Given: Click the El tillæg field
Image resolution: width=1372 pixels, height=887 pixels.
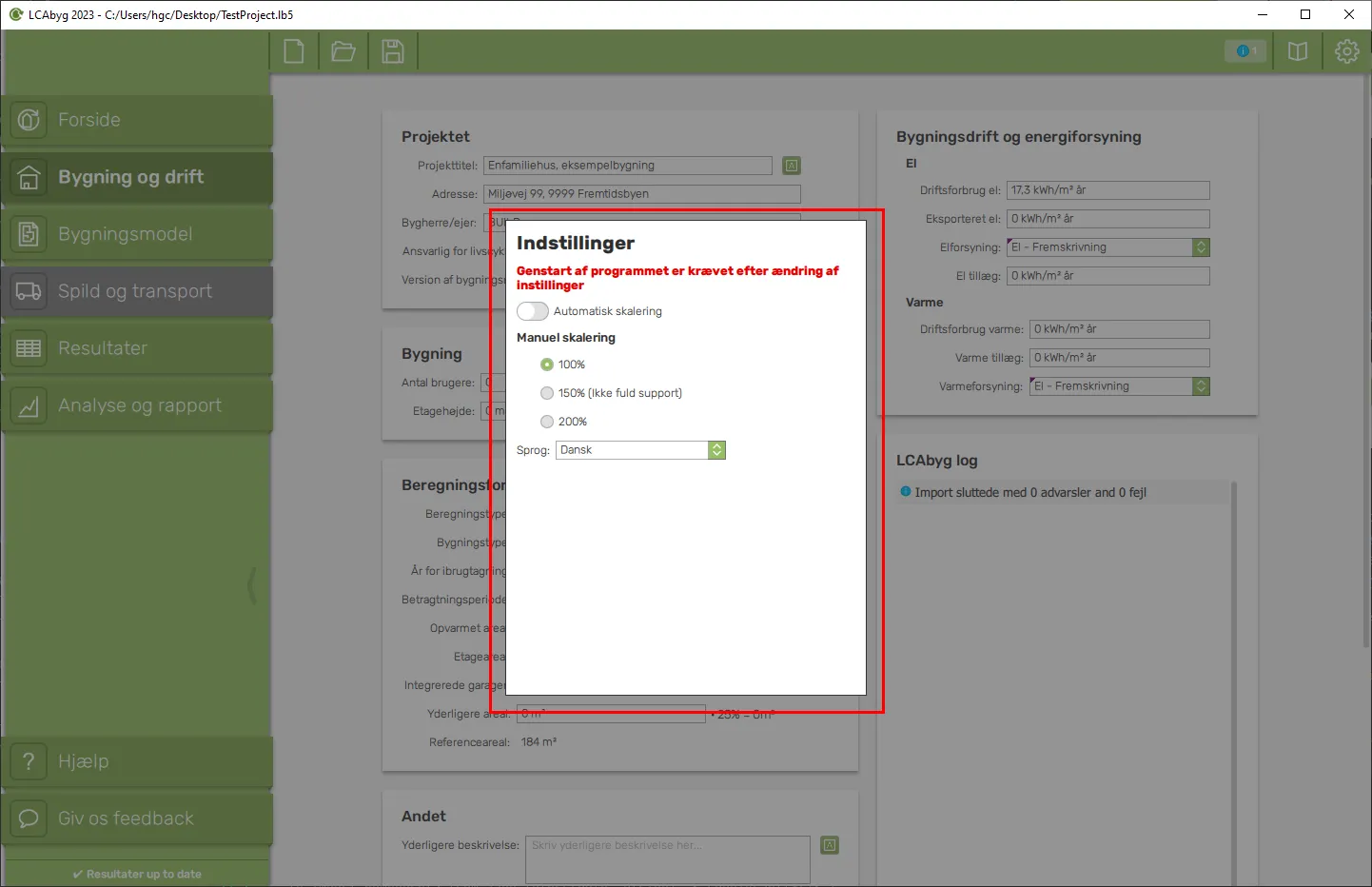Looking at the screenshot, I should (1108, 276).
